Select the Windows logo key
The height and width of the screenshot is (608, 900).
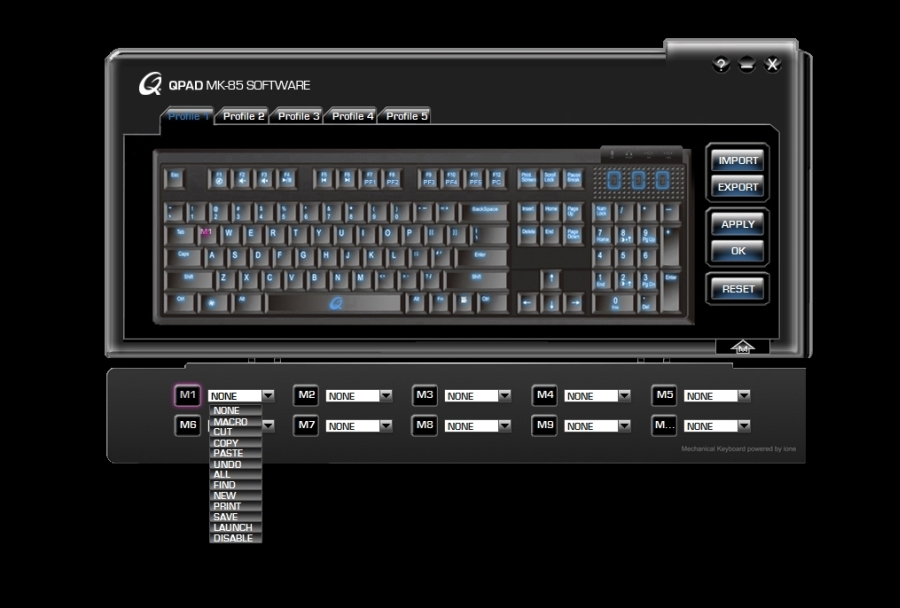point(212,303)
